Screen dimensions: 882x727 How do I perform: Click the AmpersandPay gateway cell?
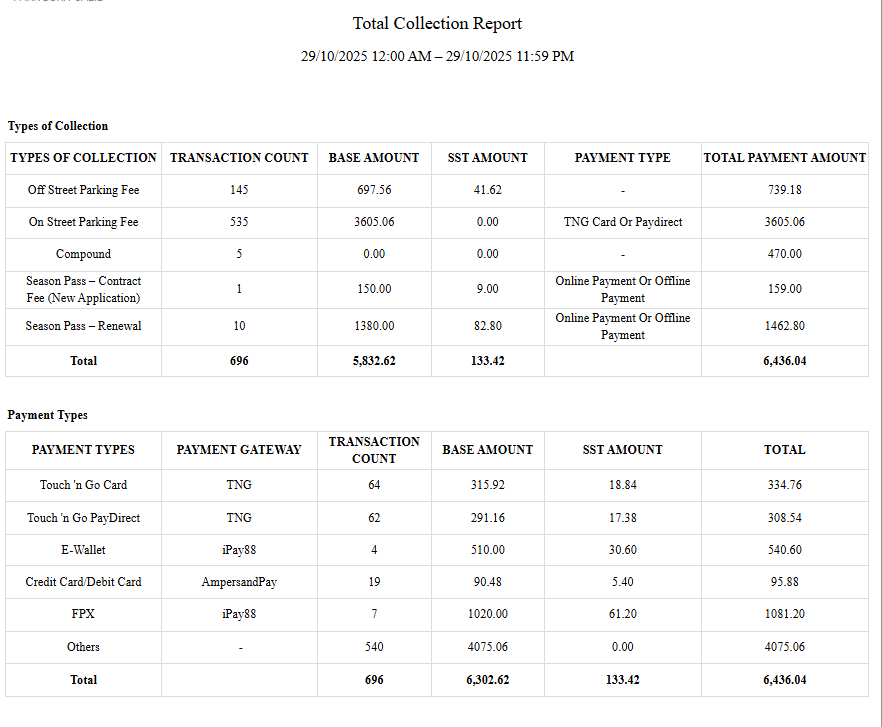(238, 582)
